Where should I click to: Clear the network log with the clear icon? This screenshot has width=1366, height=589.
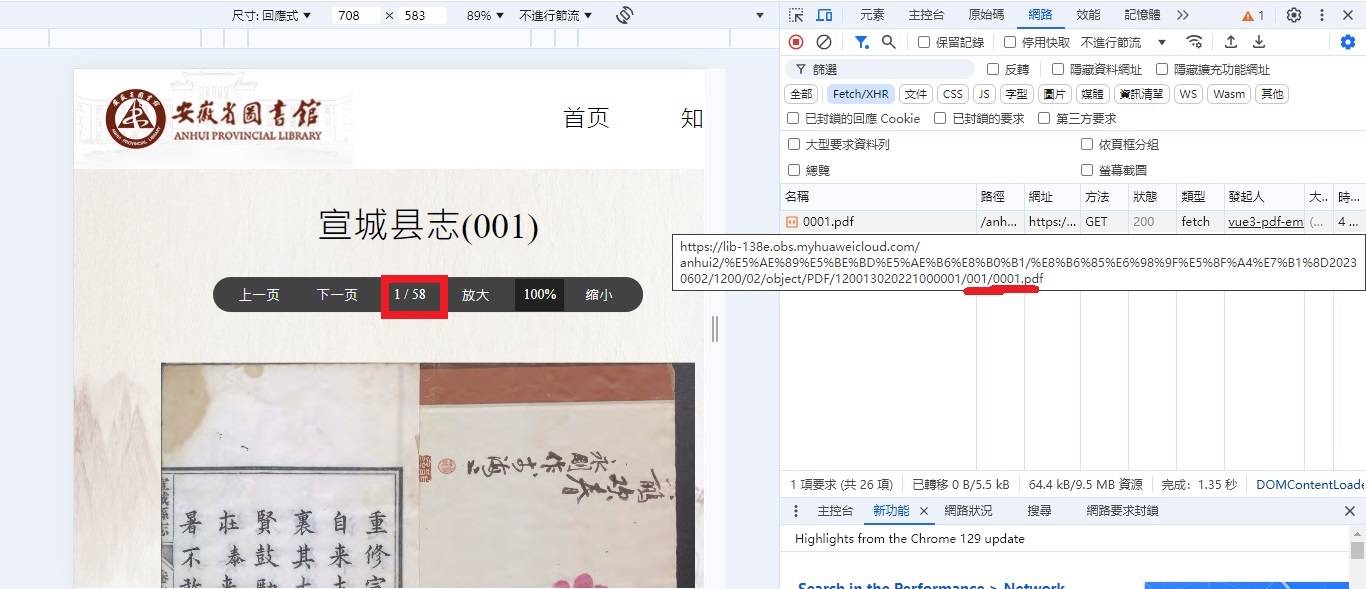(x=824, y=42)
